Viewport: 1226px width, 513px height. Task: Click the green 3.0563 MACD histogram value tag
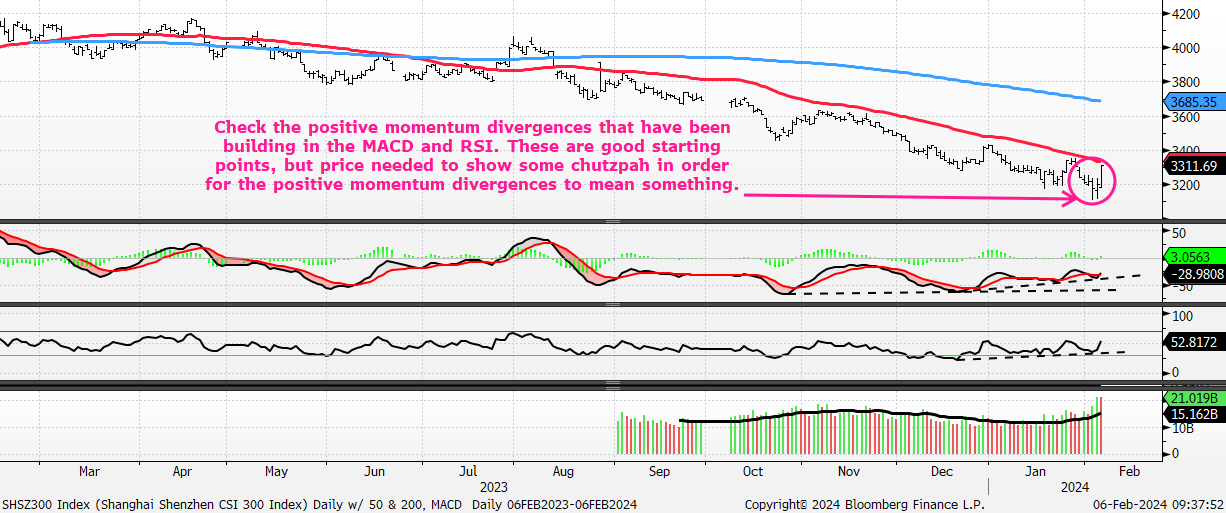(1193, 255)
